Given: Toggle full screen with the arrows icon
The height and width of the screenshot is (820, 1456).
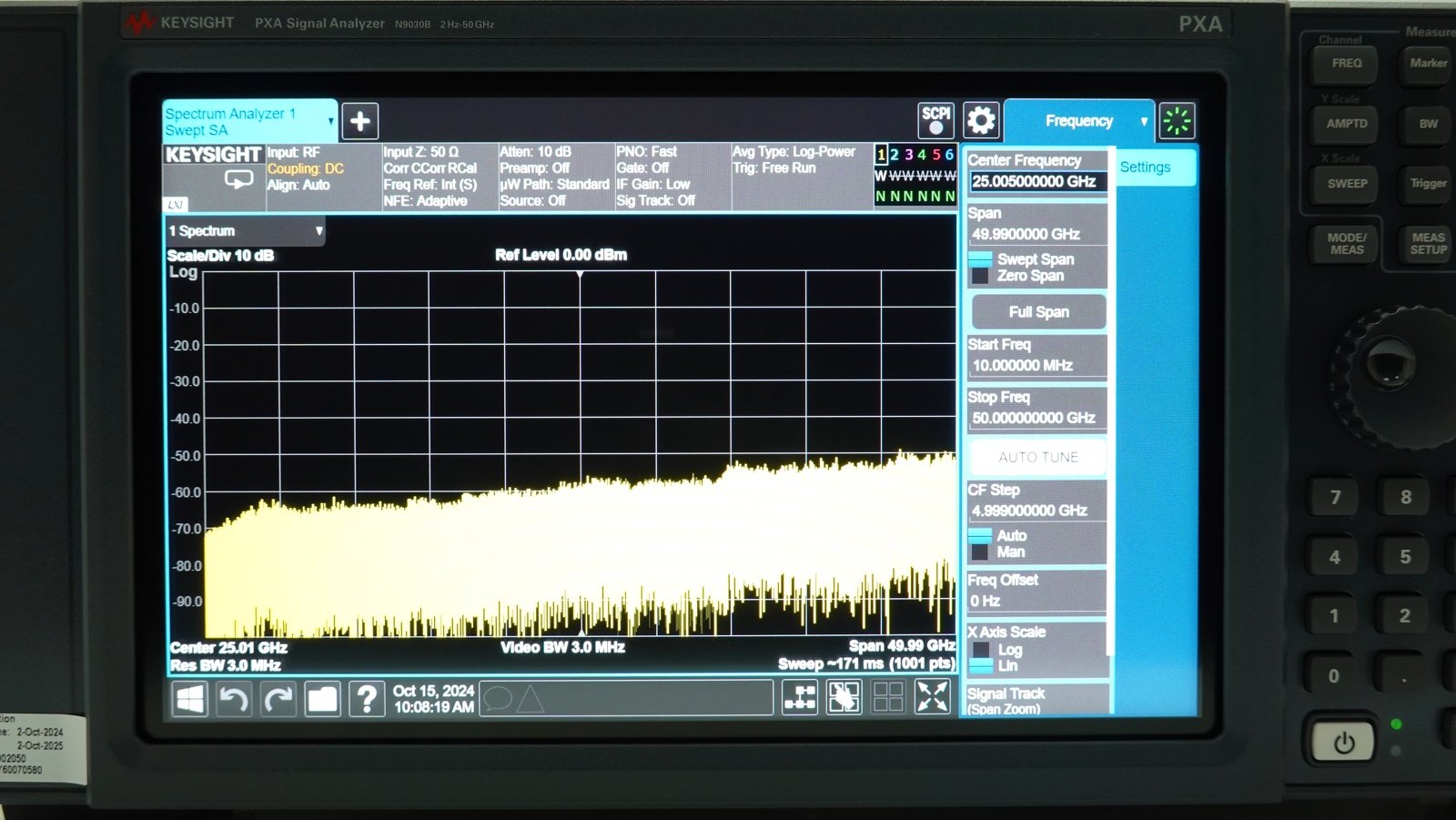Looking at the screenshot, I should pos(933,697).
